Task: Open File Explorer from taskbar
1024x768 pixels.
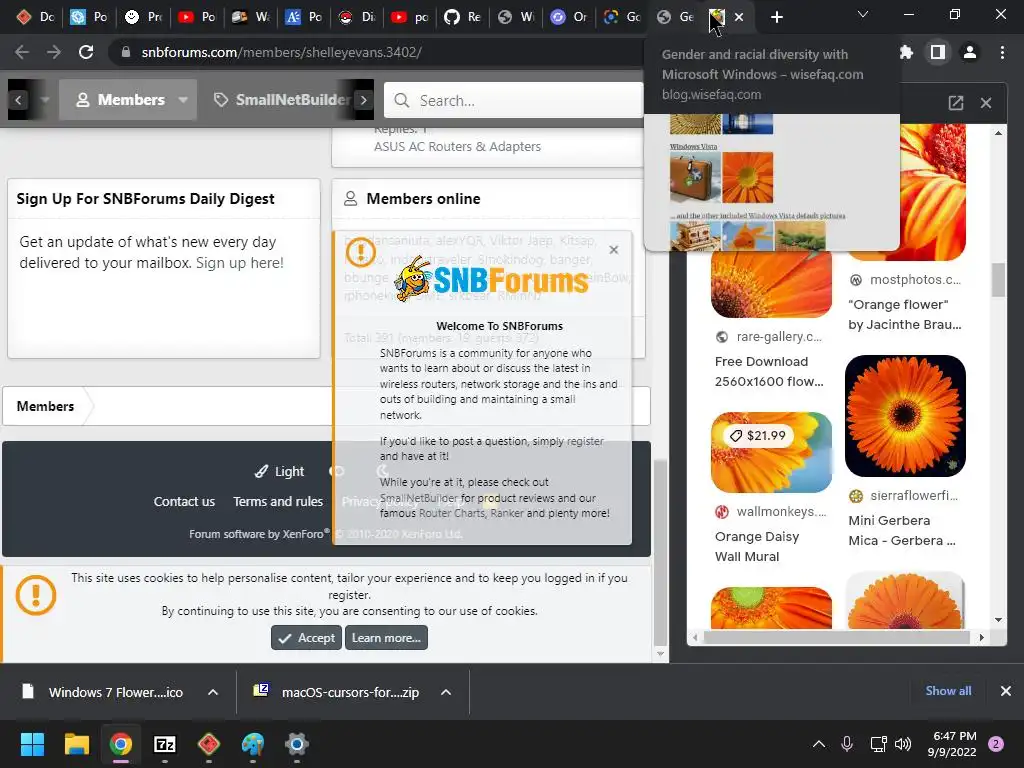Action: pyautogui.click(x=76, y=744)
